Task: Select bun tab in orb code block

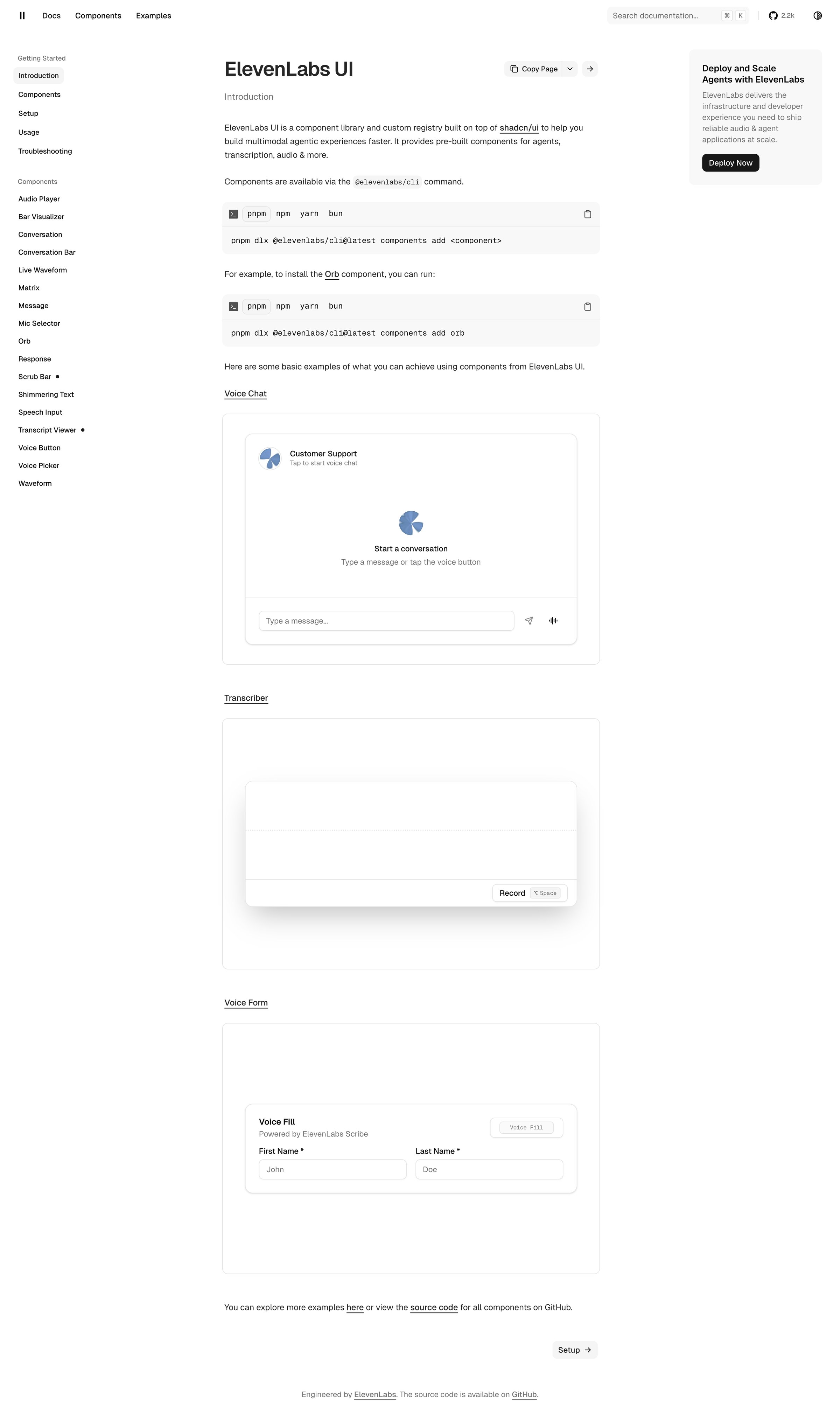Action: coord(336,306)
